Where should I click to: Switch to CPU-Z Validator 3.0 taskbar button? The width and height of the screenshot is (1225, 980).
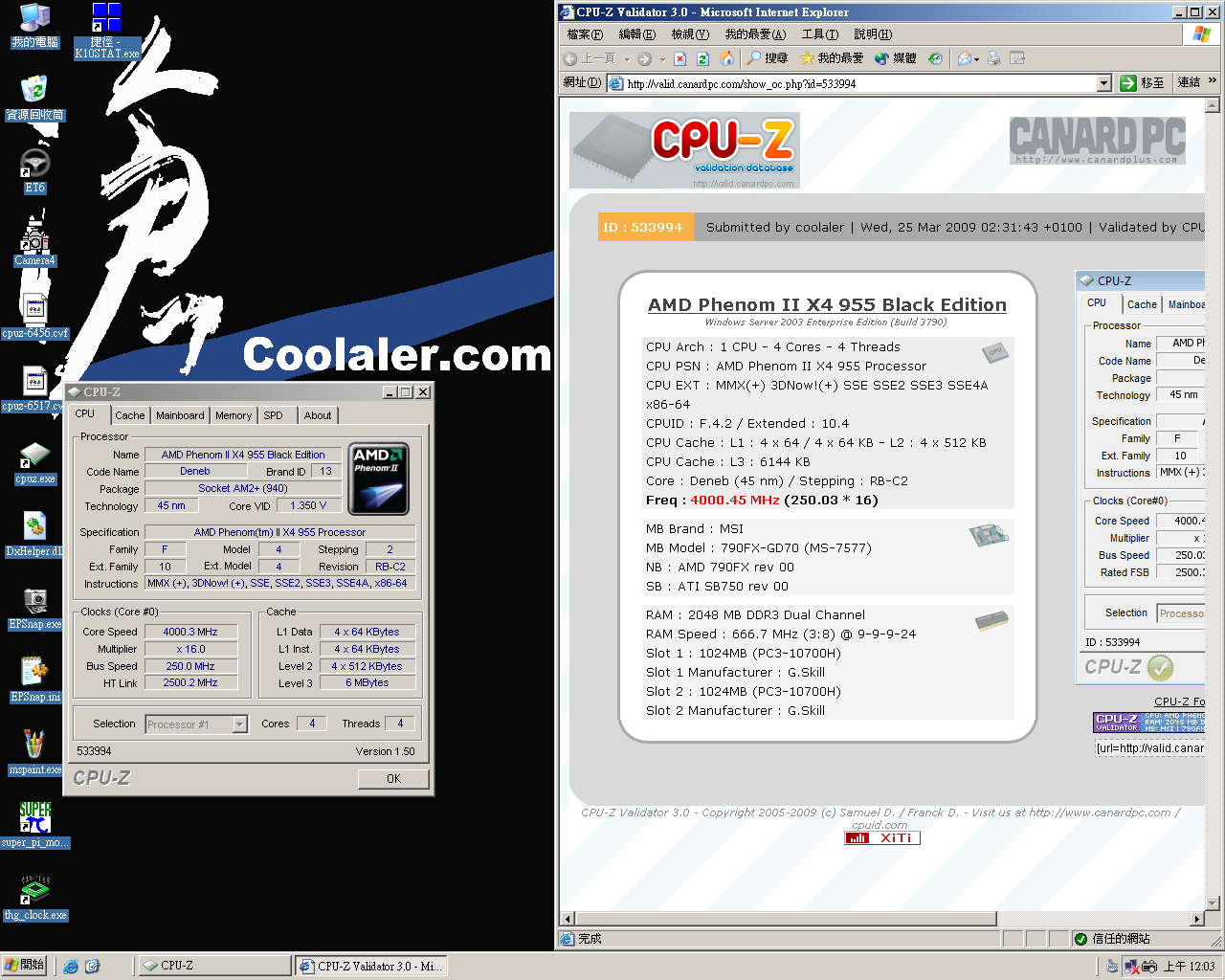[371, 966]
